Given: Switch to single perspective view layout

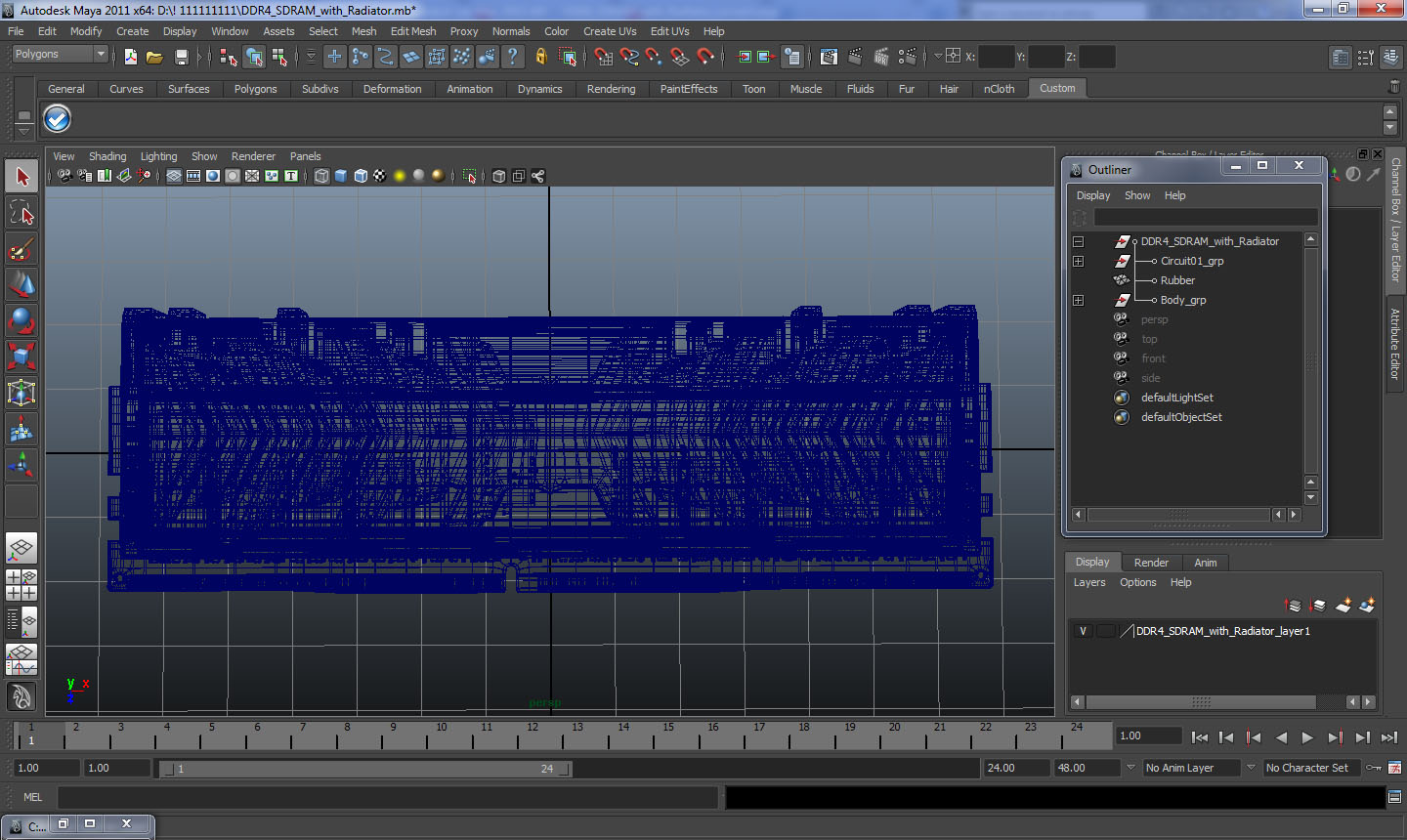Looking at the screenshot, I should 21,549.
